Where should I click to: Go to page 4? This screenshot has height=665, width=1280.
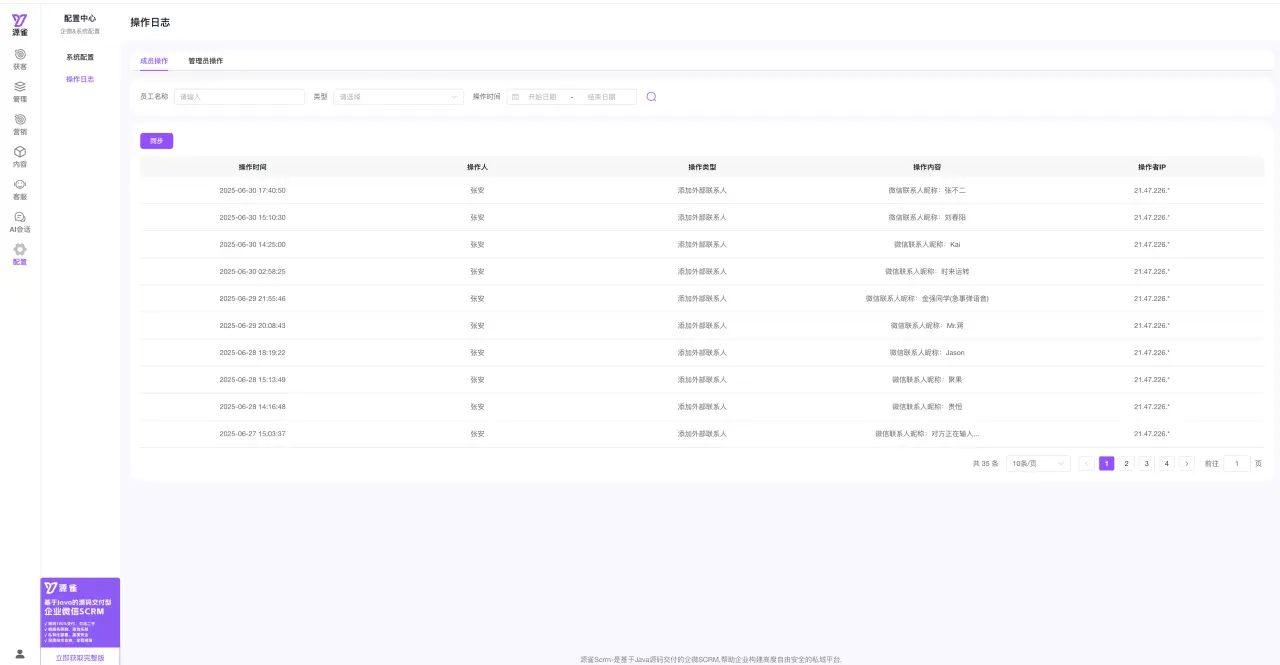point(1167,464)
